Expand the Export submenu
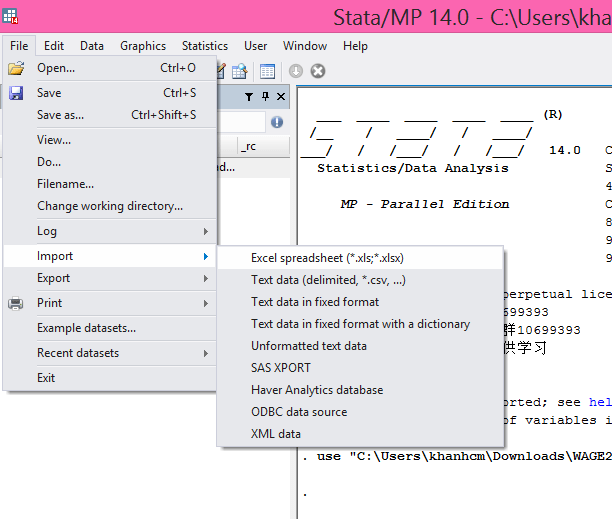Screen dimensions: 612x519 click(110, 278)
